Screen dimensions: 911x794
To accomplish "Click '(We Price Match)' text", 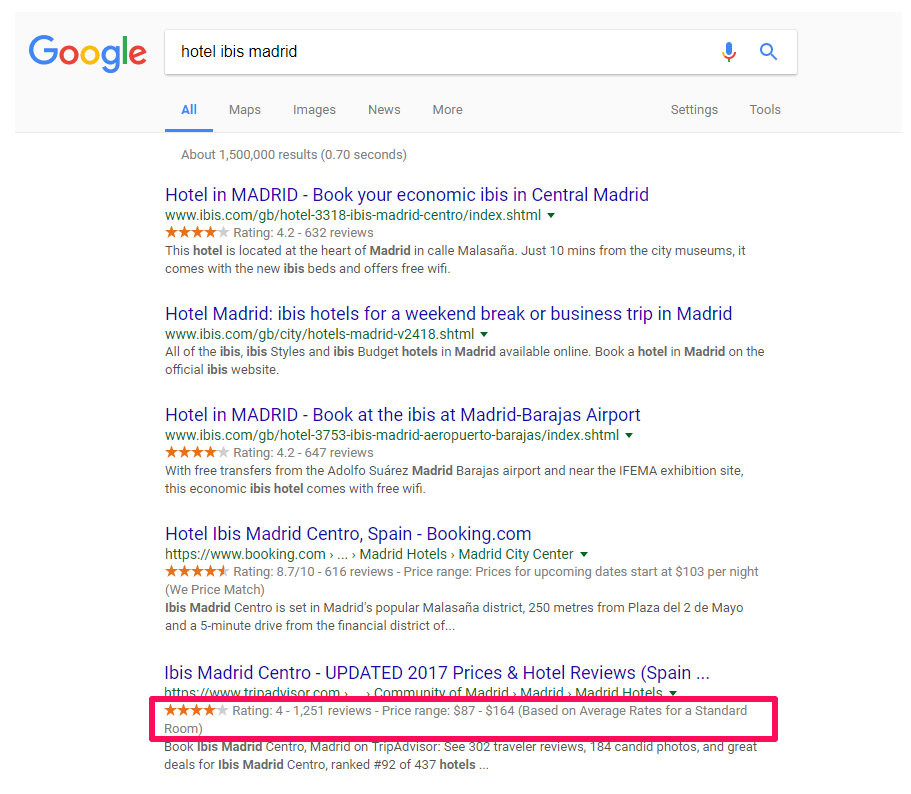I will (215, 590).
